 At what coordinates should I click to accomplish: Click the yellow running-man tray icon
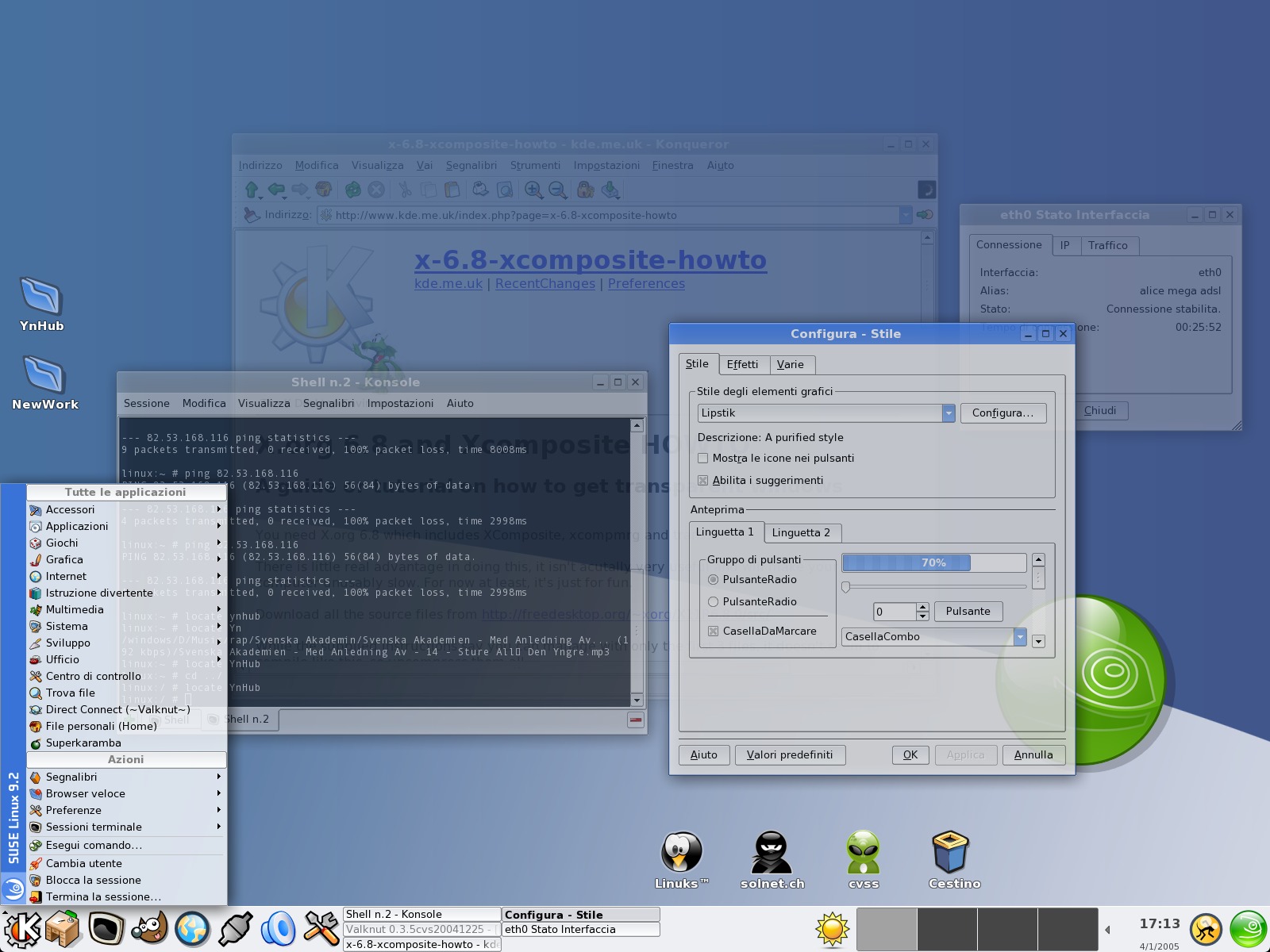[1206, 929]
